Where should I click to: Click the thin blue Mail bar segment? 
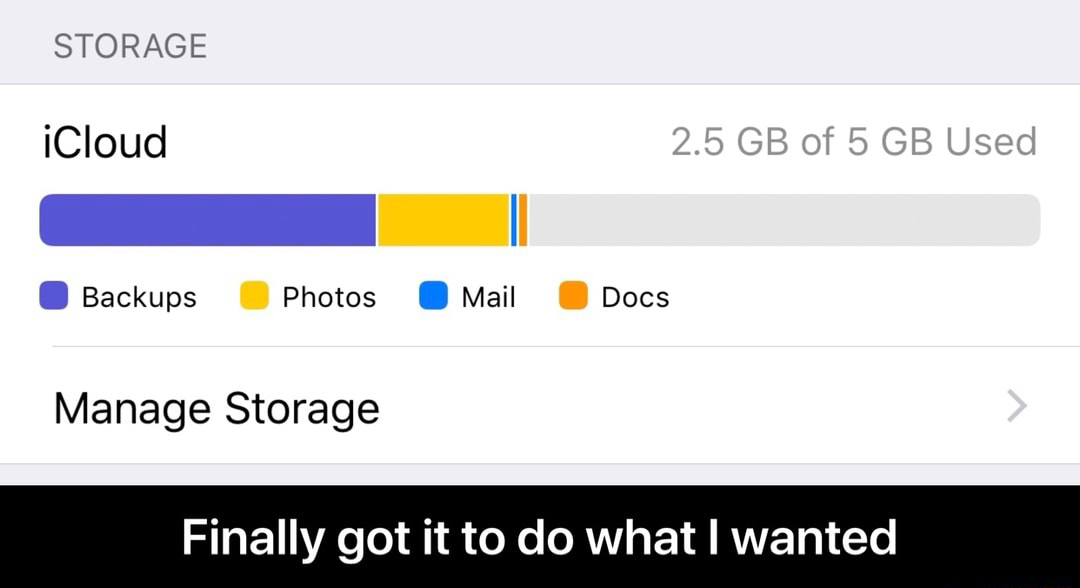click(x=514, y=220)
